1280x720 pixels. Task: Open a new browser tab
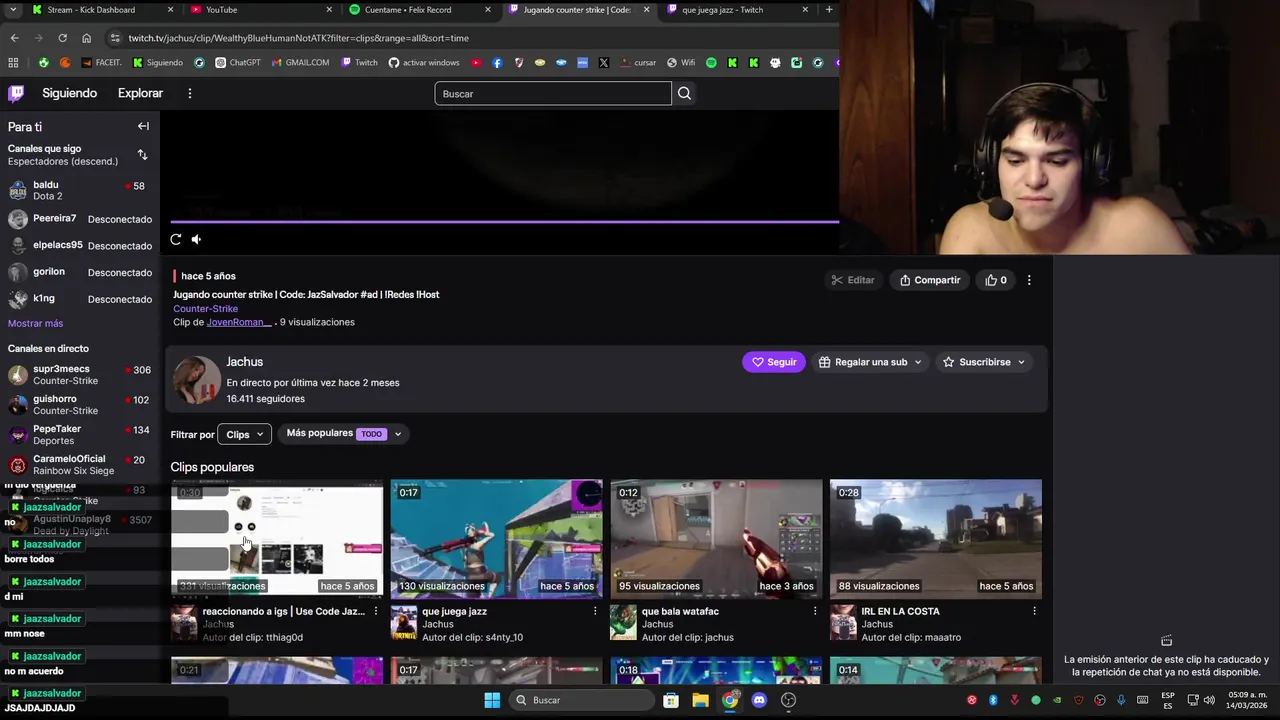pos(829,10)
